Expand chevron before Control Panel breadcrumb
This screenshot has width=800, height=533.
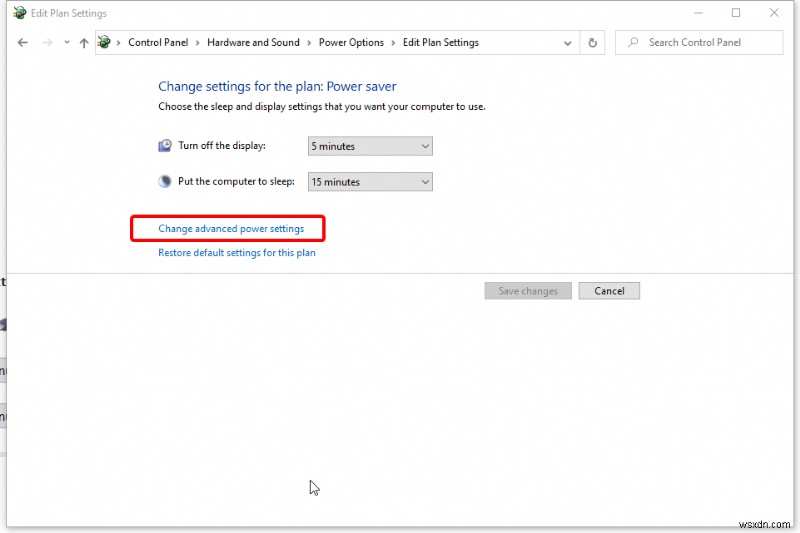pos(118,43)
